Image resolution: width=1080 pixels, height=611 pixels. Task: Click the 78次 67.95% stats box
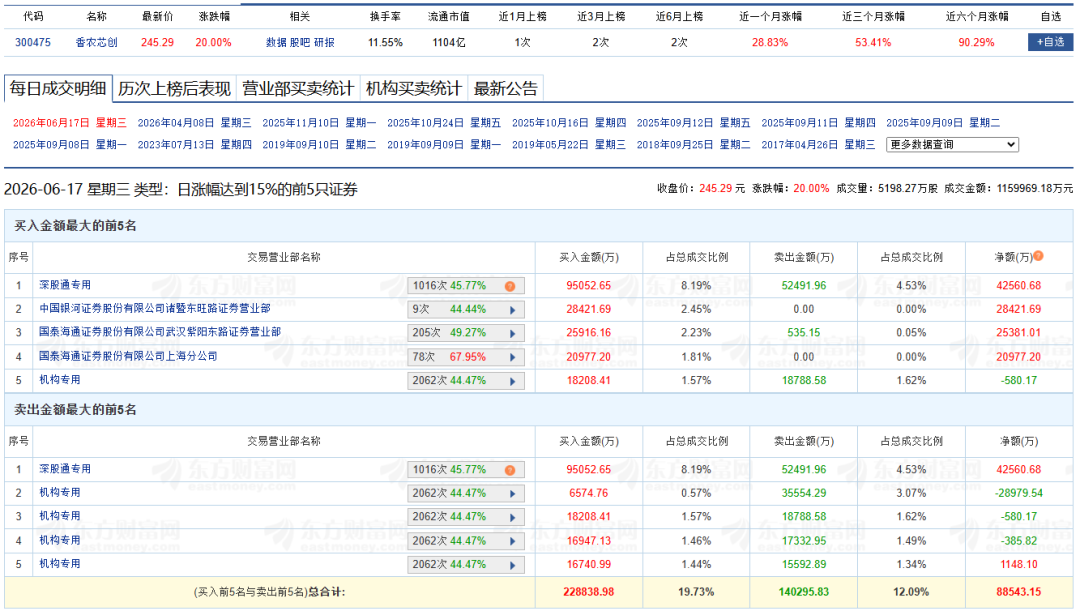[x=466, y=358]
